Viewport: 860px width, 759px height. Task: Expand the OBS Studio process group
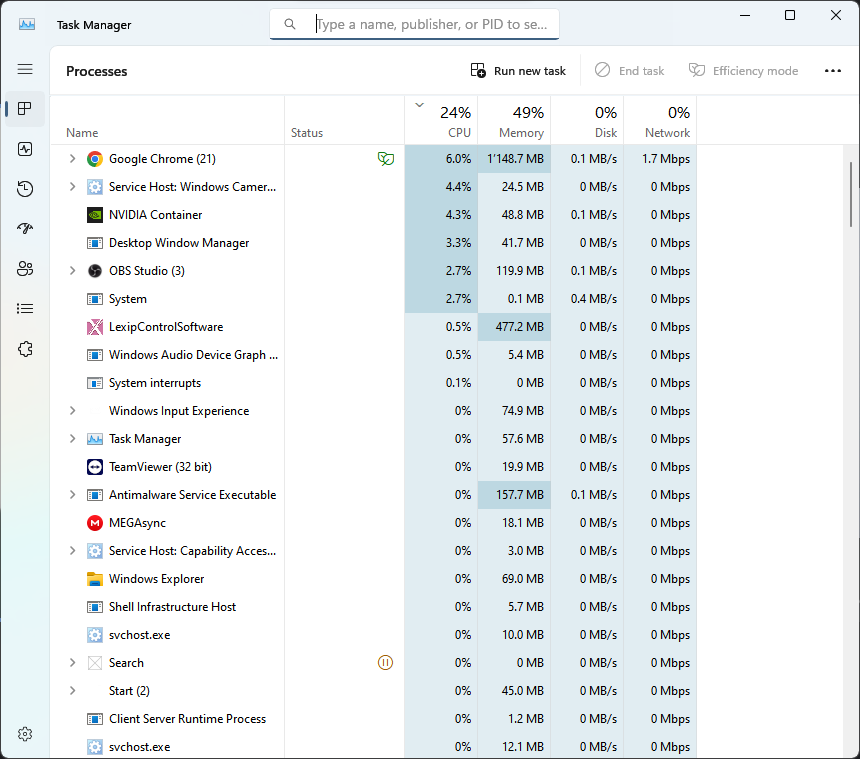coord(72,271)
